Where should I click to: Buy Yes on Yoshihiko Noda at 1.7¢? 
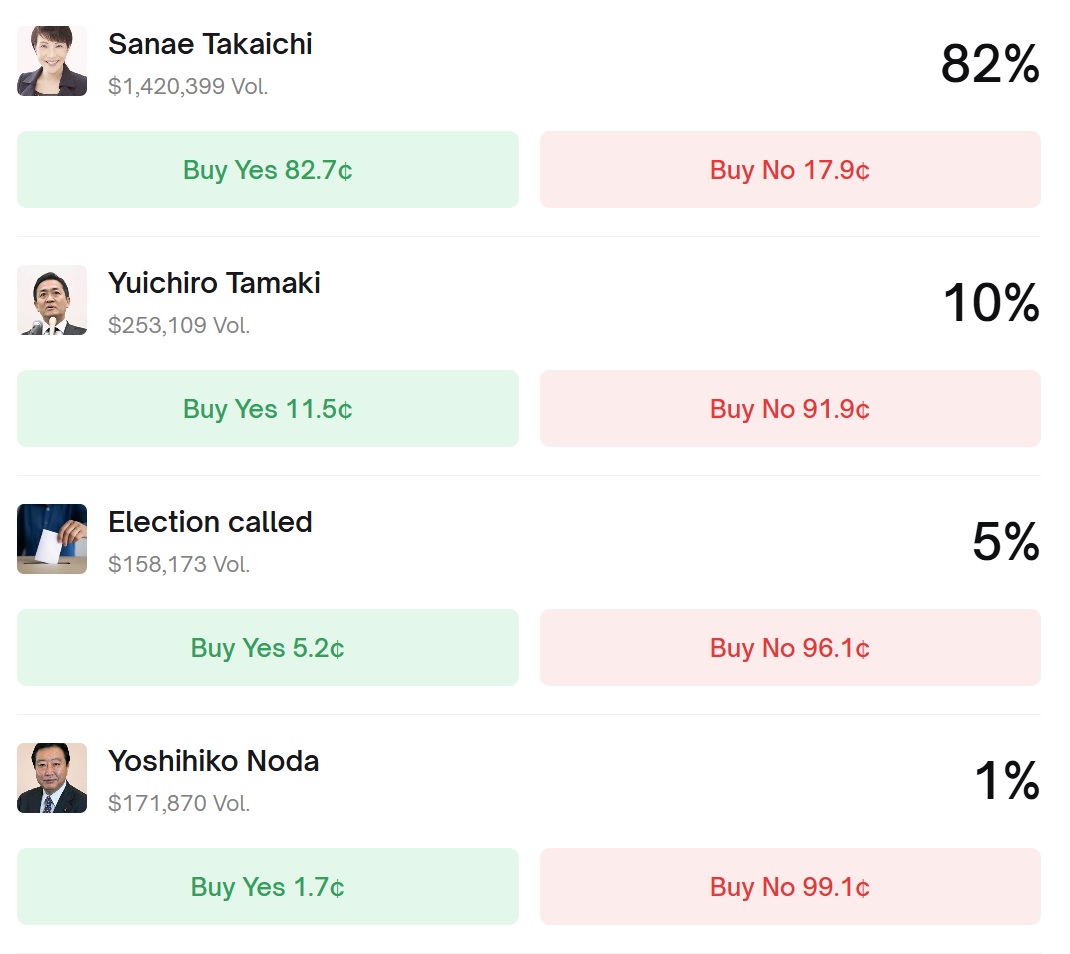[268, 887]
